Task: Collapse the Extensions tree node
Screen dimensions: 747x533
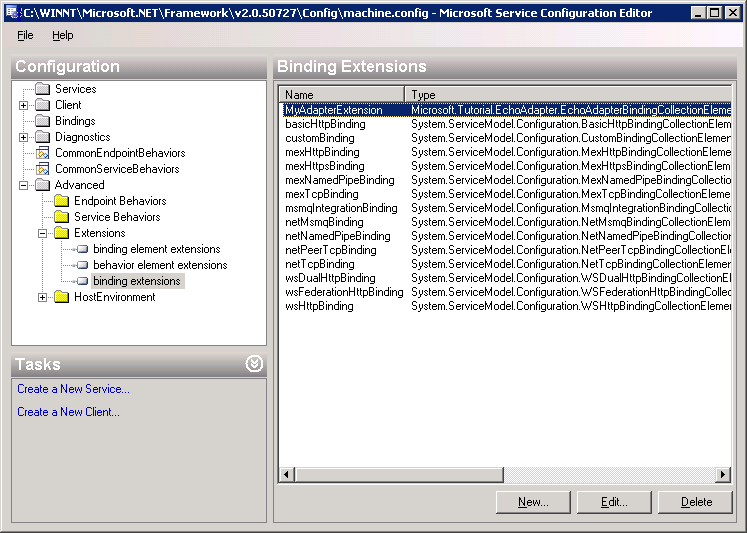Action: pyautogui.click(x=42, y=233)
